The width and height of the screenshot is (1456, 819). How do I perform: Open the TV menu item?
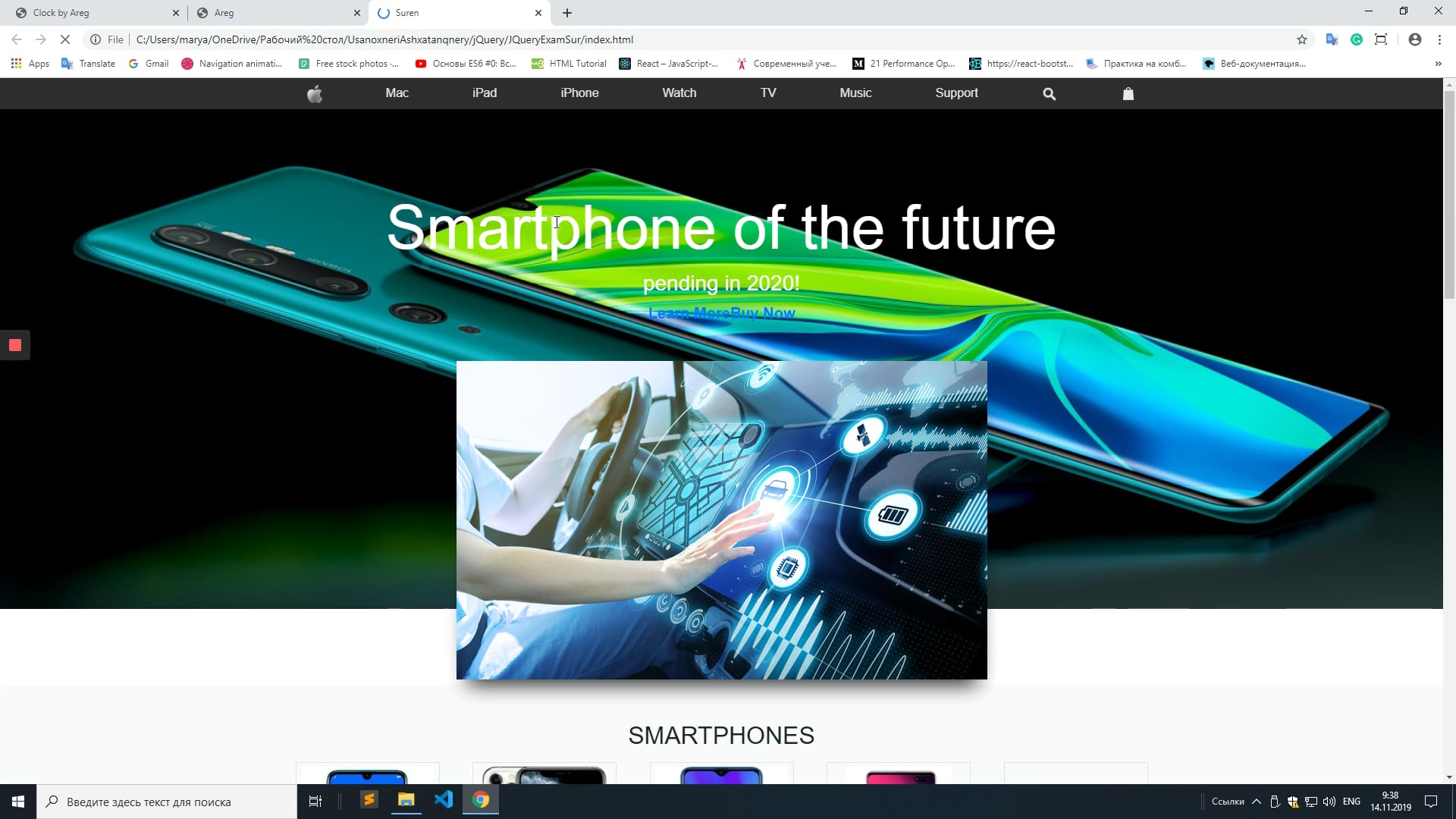[768, 93]
